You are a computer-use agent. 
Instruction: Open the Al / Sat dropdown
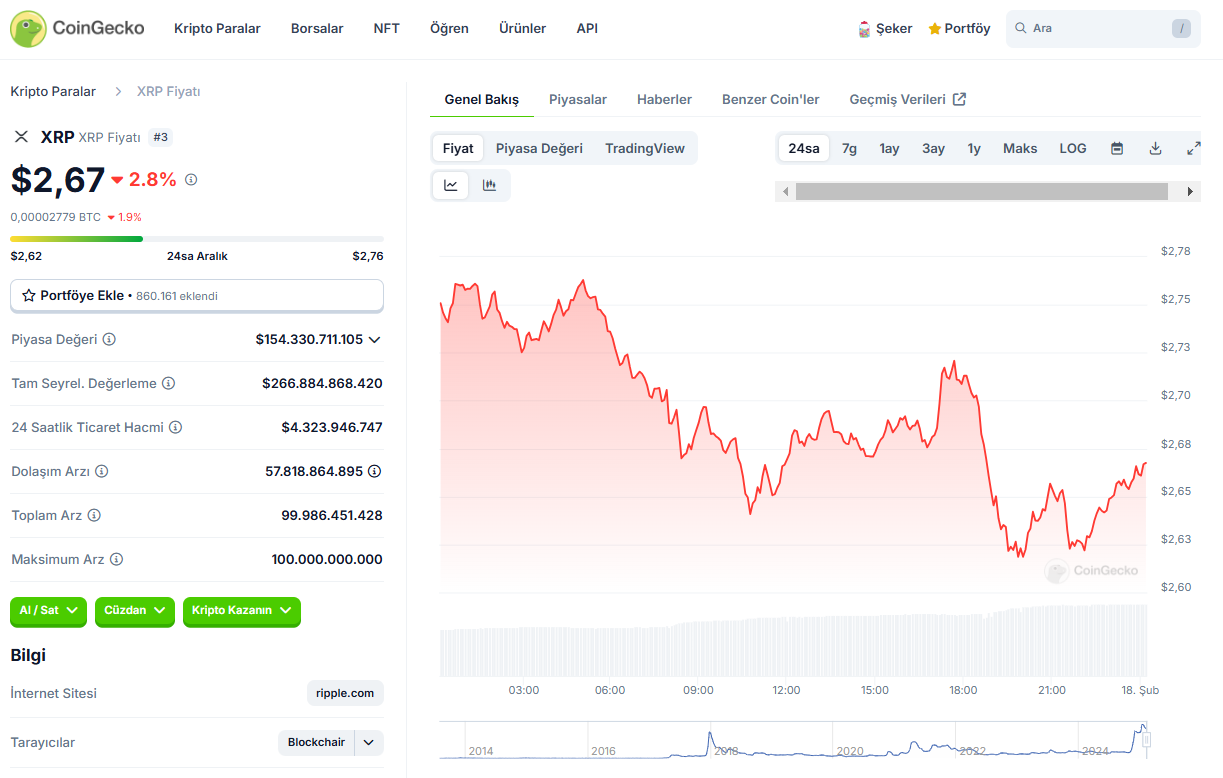point(48,610)
